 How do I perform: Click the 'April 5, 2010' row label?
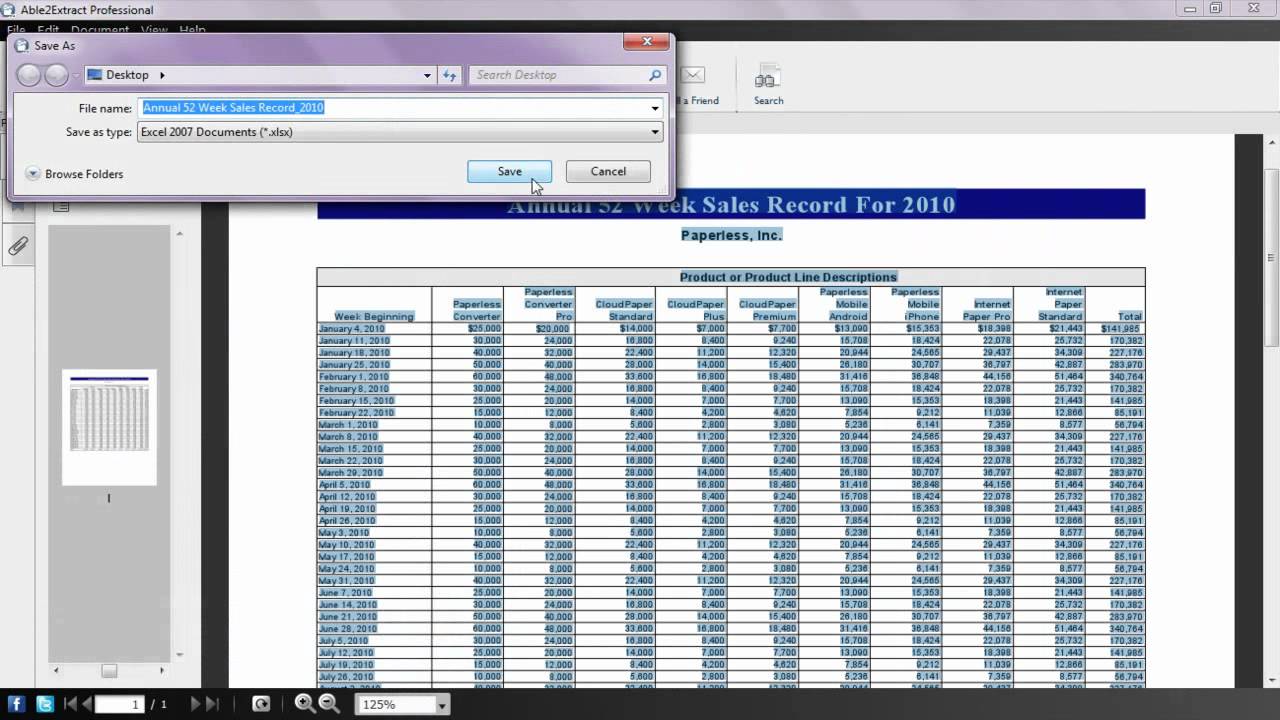(x=345, y=484)
